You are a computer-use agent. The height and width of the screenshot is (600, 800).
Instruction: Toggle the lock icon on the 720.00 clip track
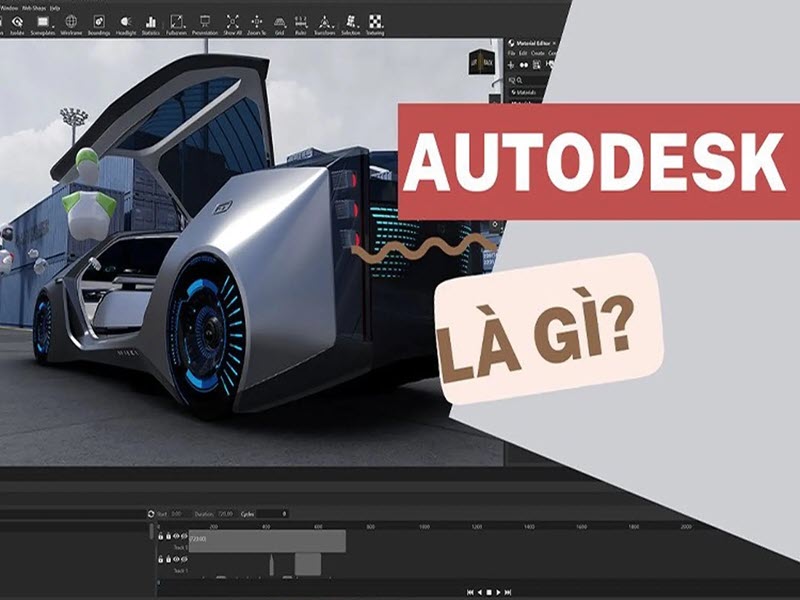168,536
